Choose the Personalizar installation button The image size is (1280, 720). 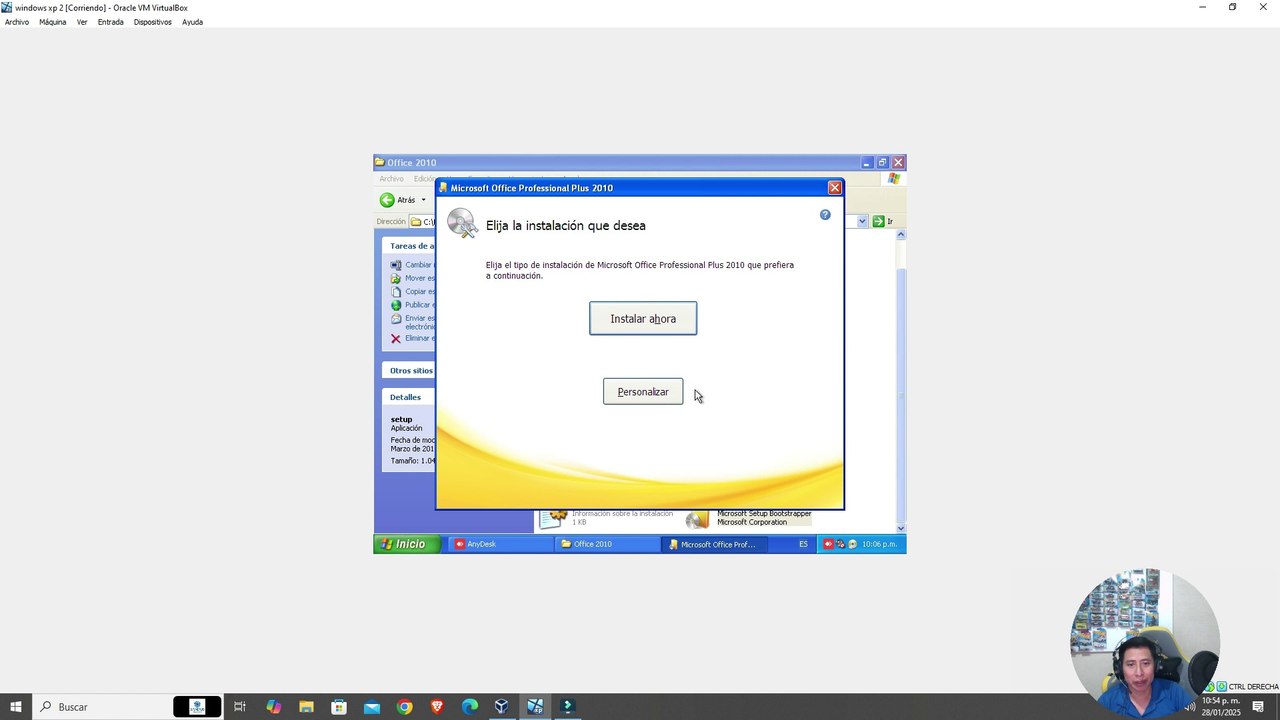point(643,392)
